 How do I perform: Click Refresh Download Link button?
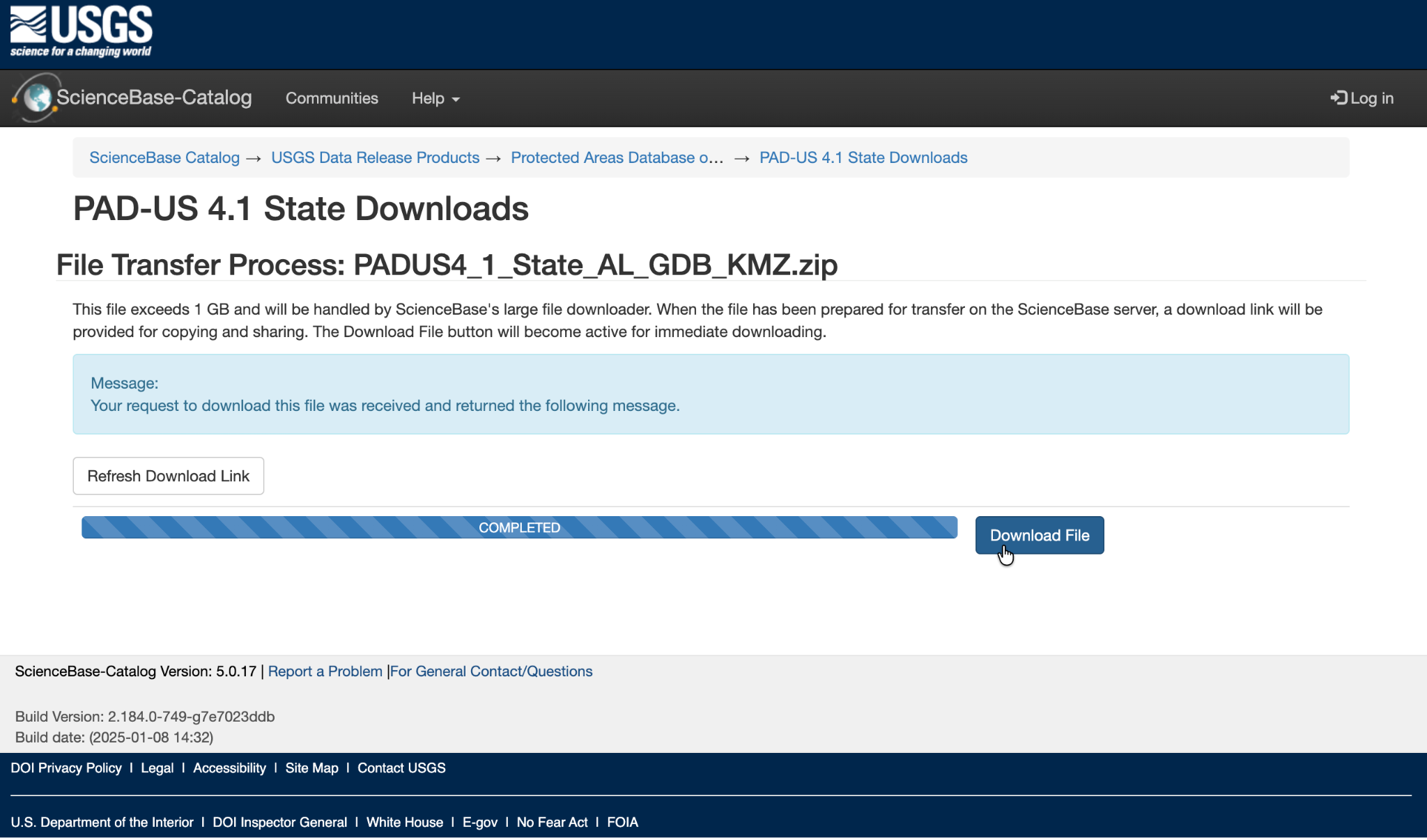pos(168,476)
